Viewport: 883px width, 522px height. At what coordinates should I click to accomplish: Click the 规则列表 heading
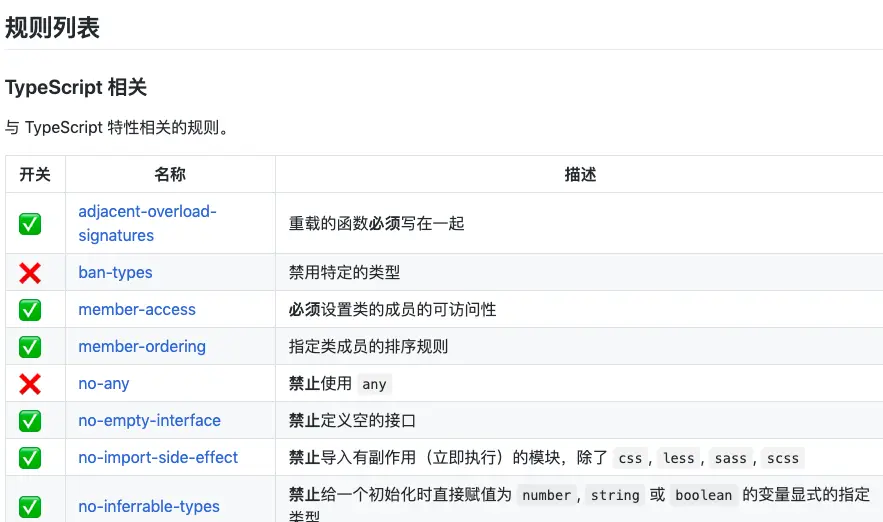[52, 28]
